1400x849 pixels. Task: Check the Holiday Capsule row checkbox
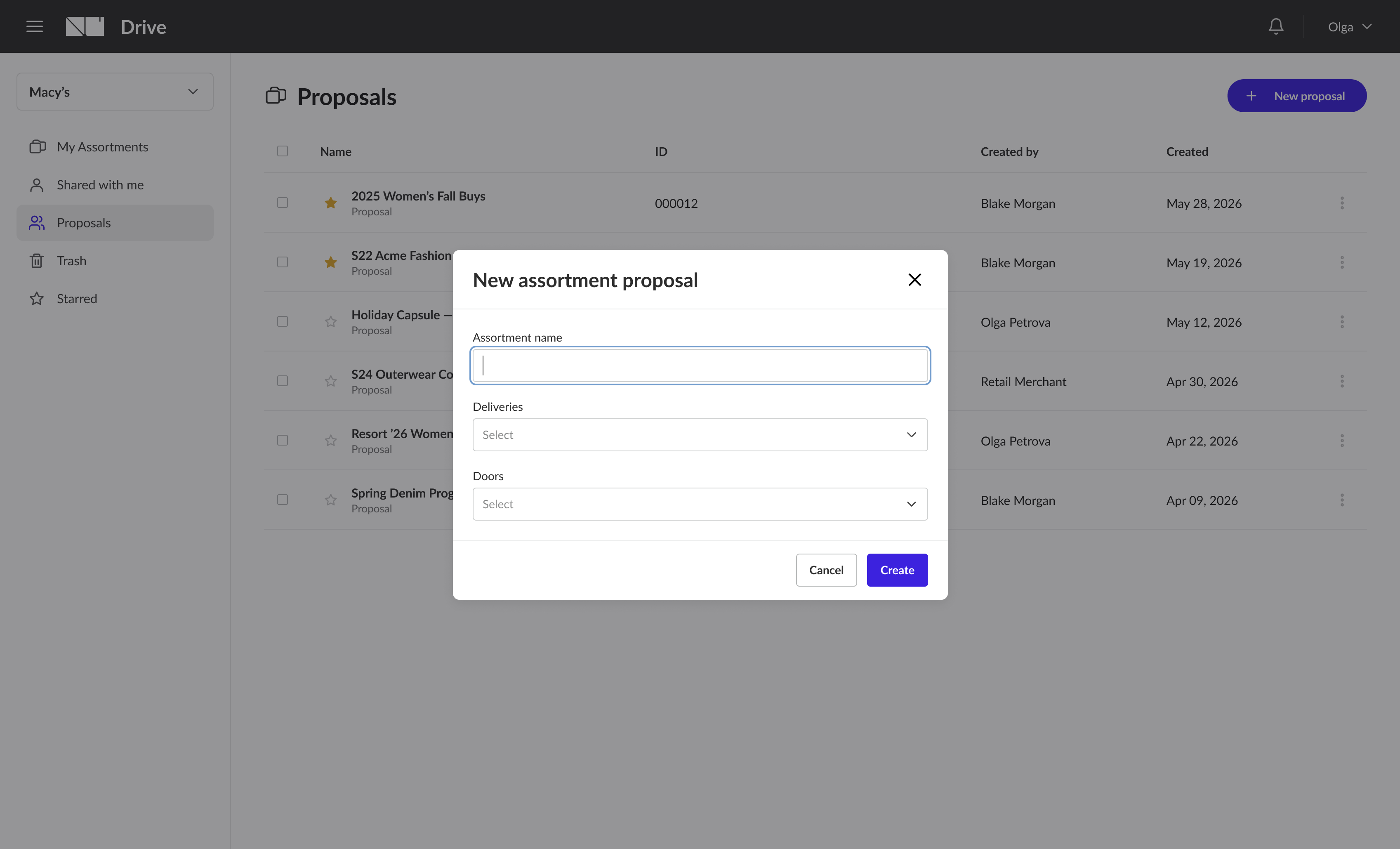tap(283, 322)
